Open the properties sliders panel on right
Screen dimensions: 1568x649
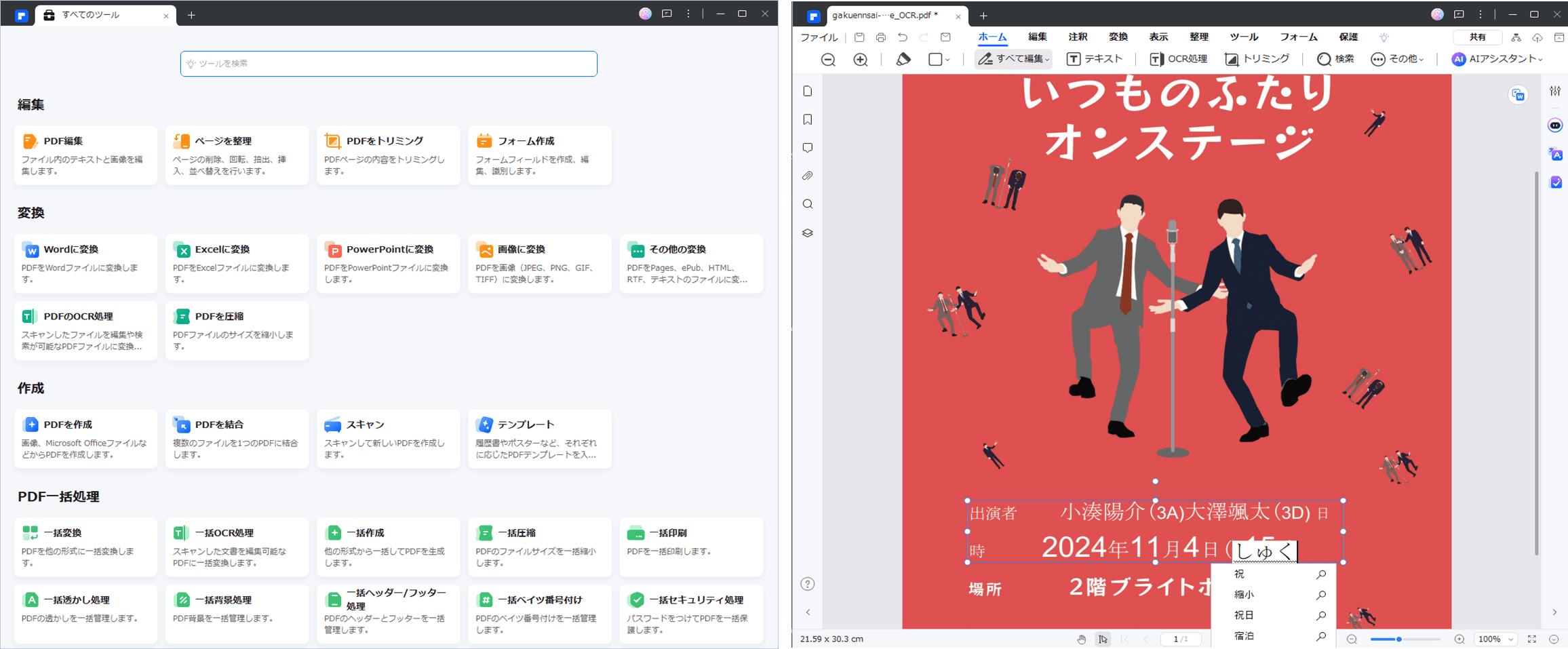(1555, 91)
